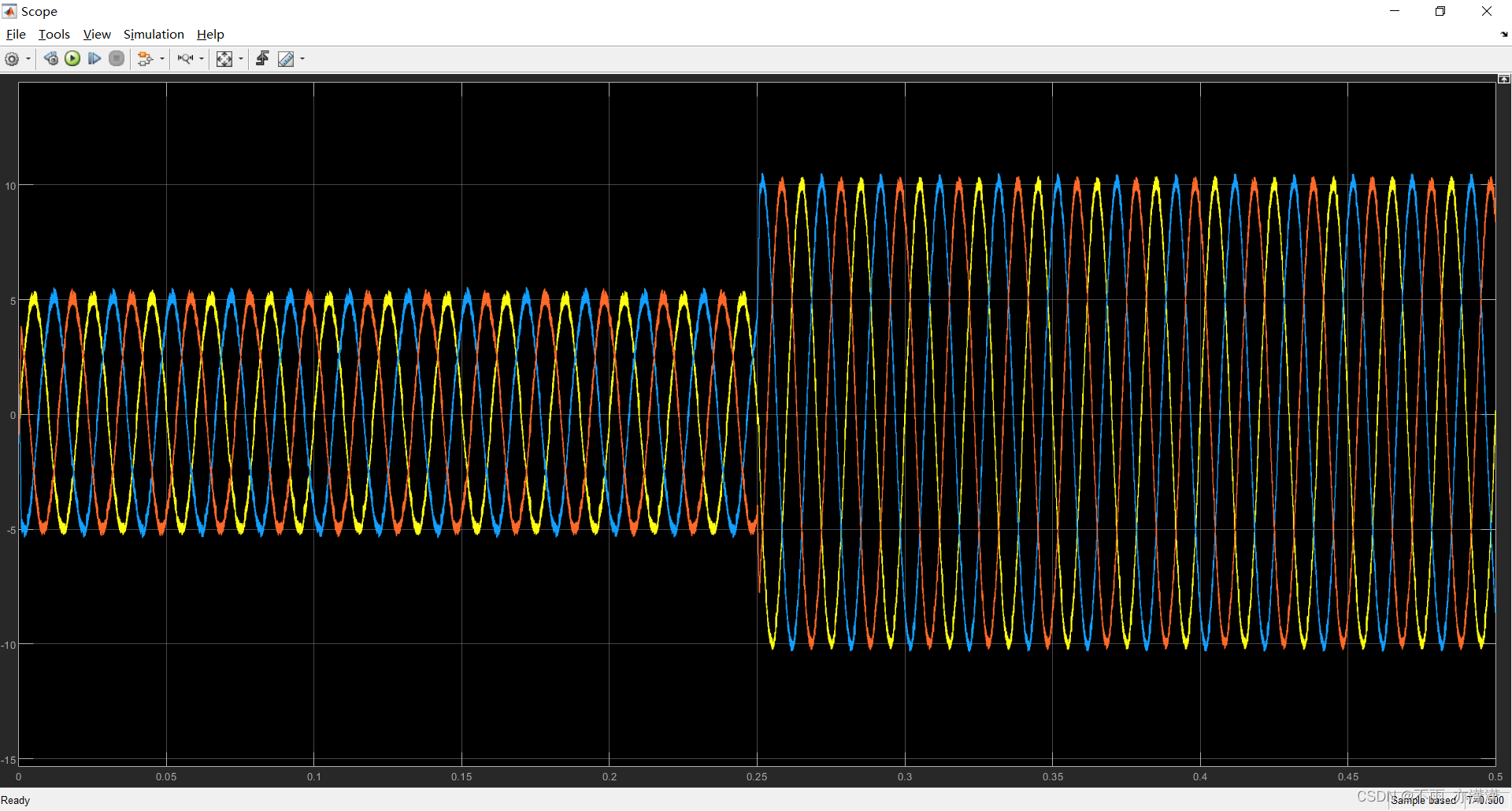Expand the zoom tool dropdown arrow
This screenshot has height=811, width=1512.
(x=202, y=59)
